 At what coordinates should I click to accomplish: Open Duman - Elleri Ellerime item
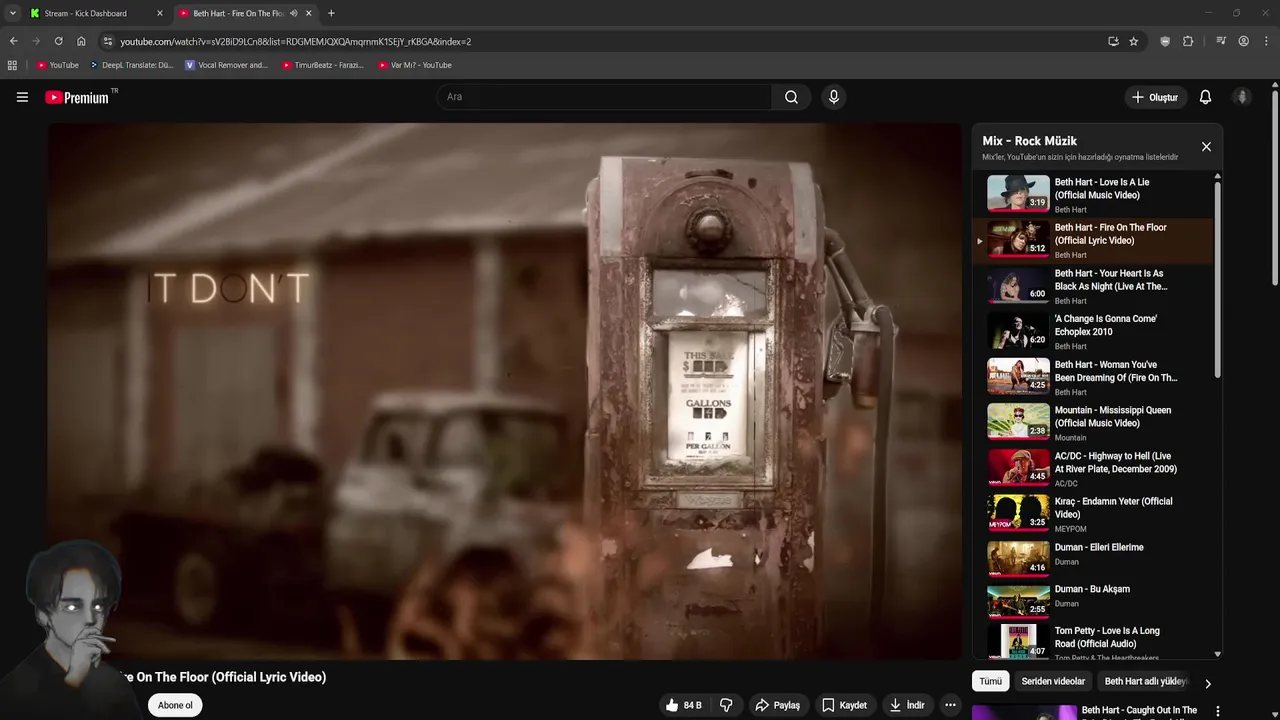point(1095,558)
